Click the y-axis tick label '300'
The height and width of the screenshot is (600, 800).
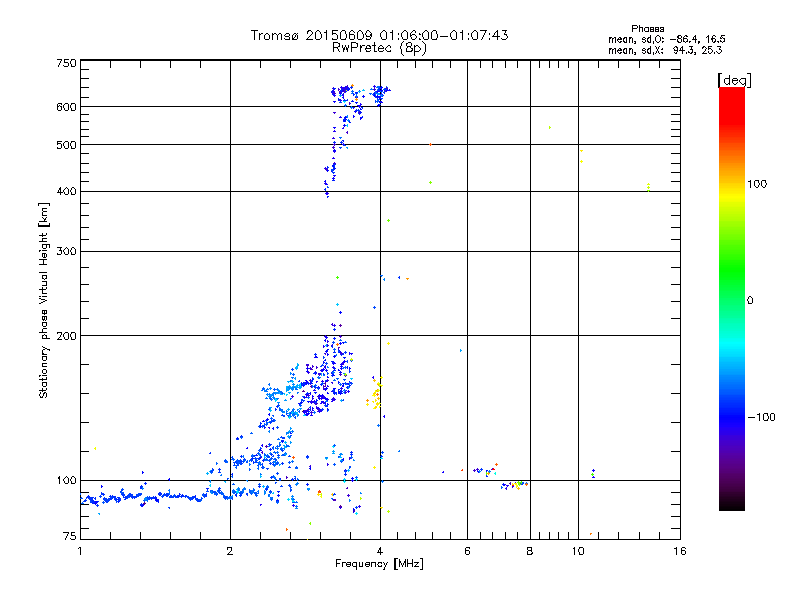[x=66, y=252]
